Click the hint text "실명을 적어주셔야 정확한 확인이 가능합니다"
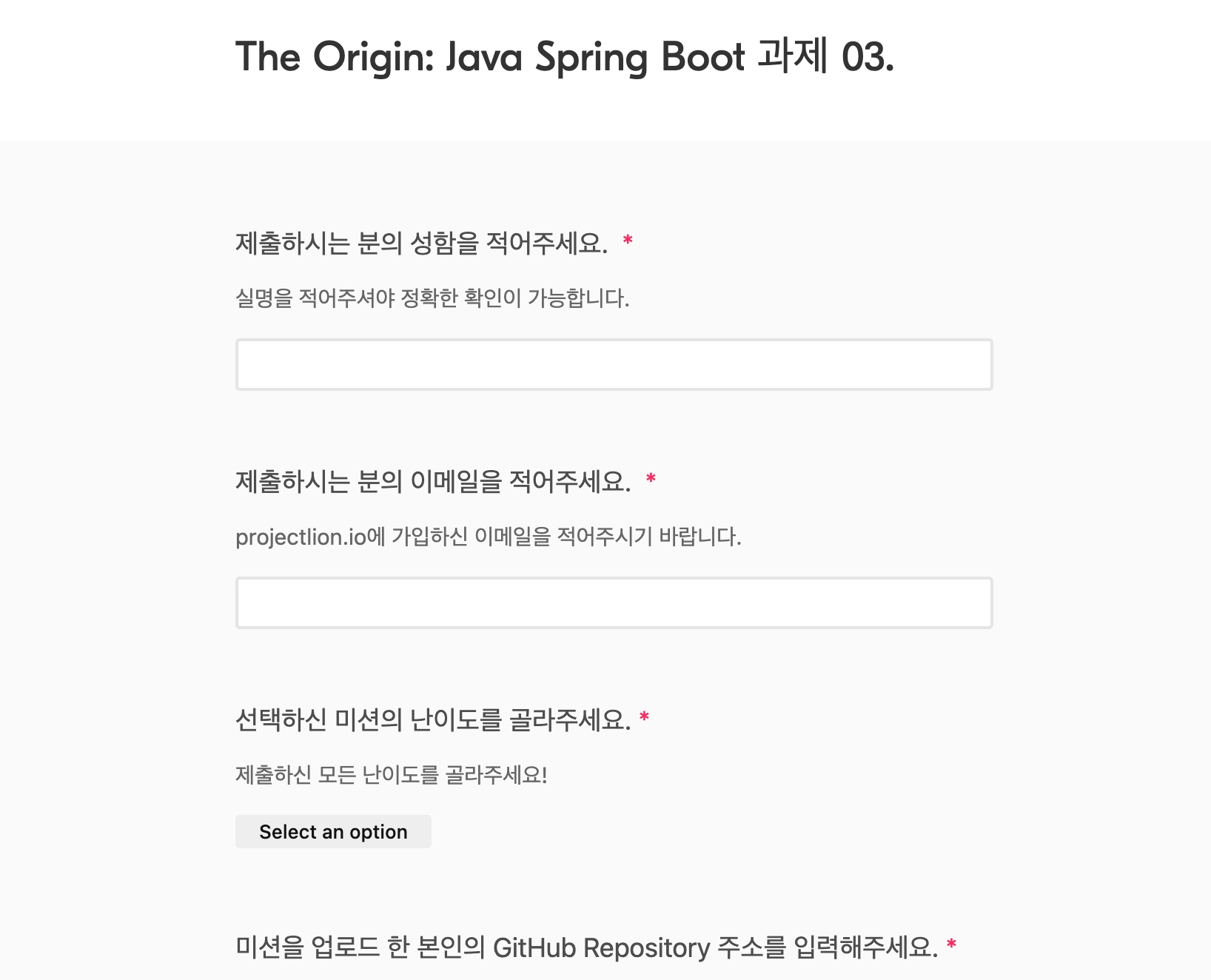Screen dimensions: 1211x980 (x=432, y=298)
